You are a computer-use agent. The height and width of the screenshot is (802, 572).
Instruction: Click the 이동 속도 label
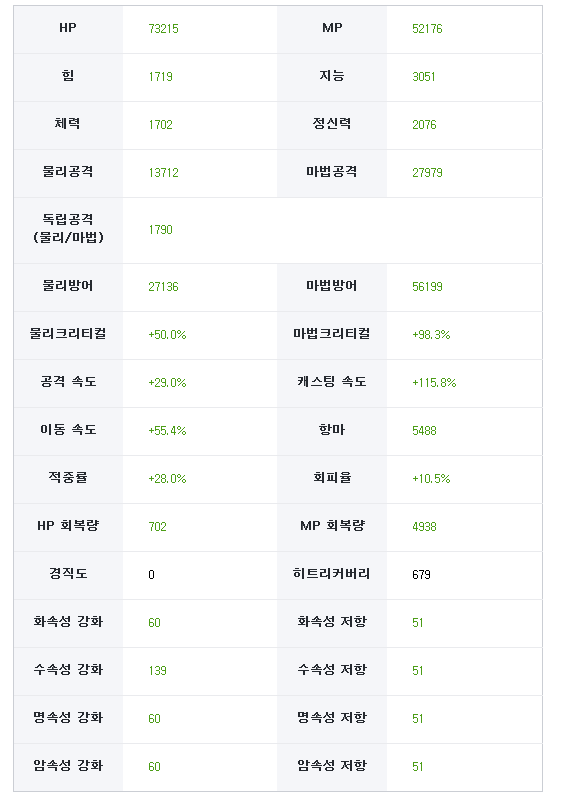point(68,430)
